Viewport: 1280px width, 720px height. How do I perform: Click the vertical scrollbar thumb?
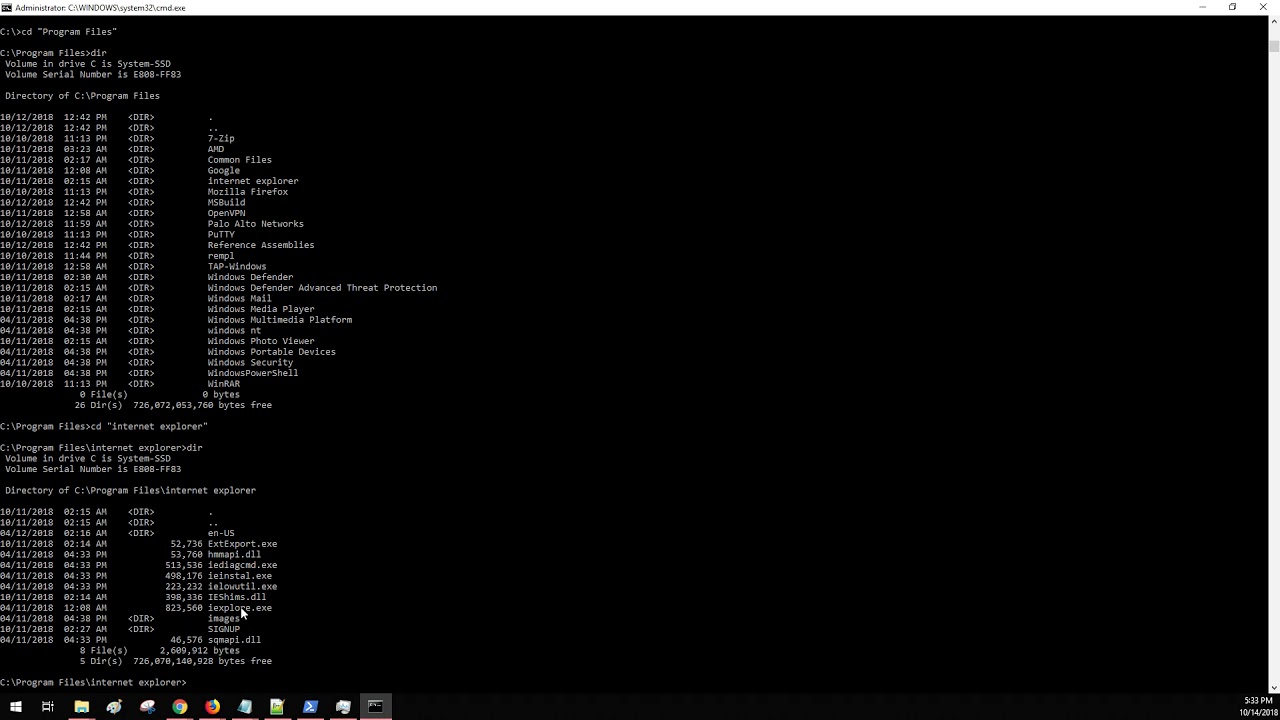click(x=1274, y=45)
